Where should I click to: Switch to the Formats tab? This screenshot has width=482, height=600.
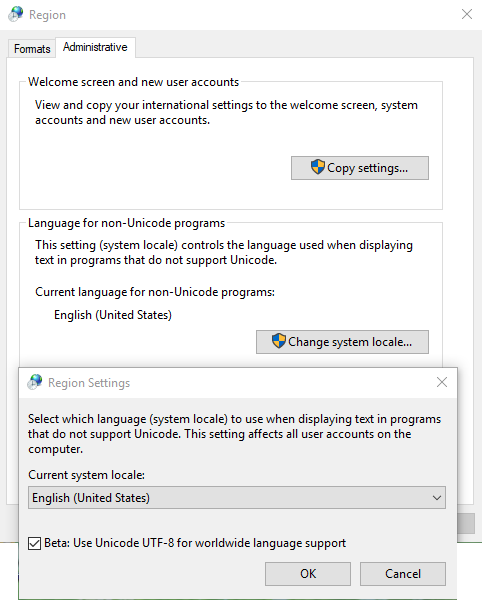(32, 49)
